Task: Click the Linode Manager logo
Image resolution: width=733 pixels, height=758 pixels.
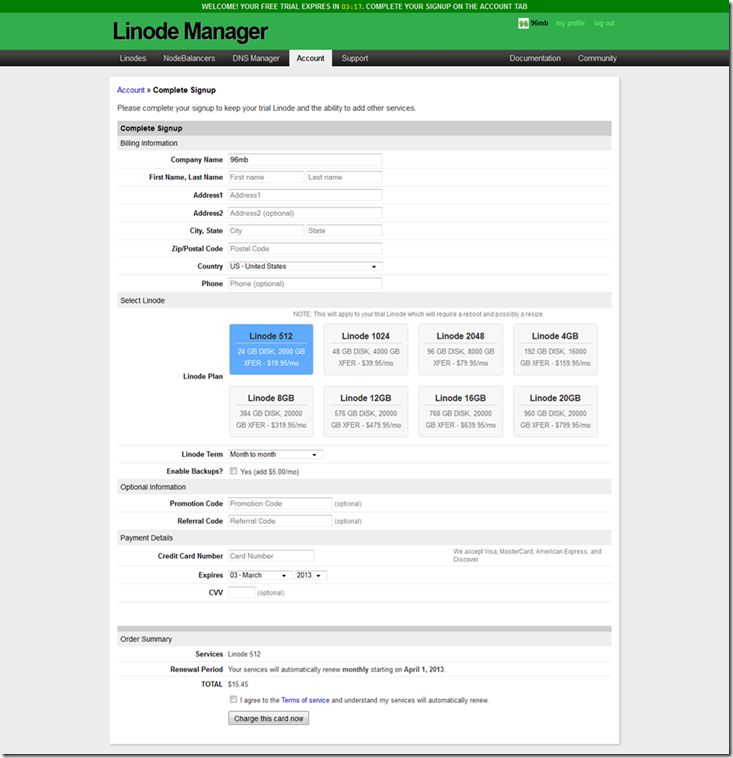Action: click(190, 31)
